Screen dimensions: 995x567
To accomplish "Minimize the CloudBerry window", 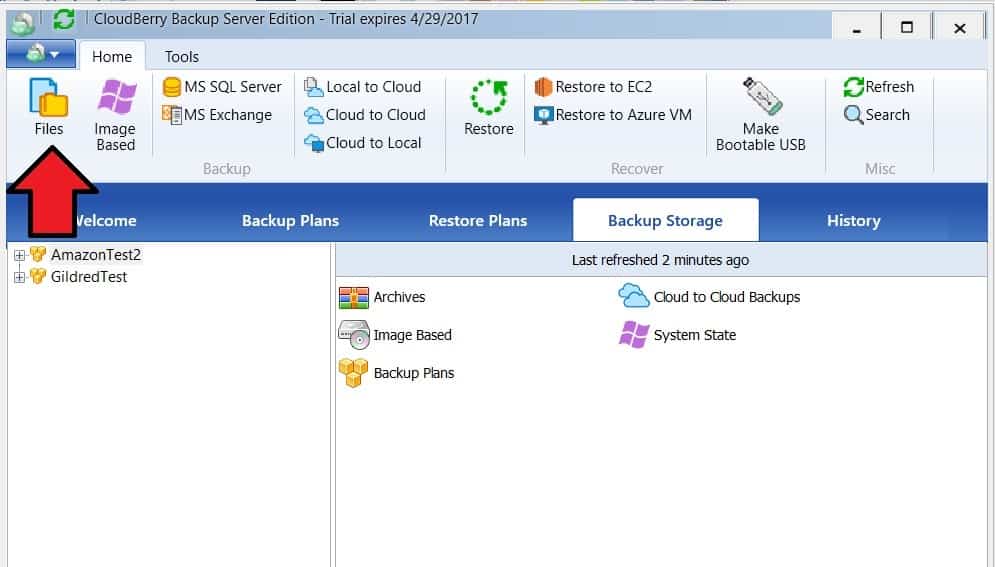I will pos(857,28).
